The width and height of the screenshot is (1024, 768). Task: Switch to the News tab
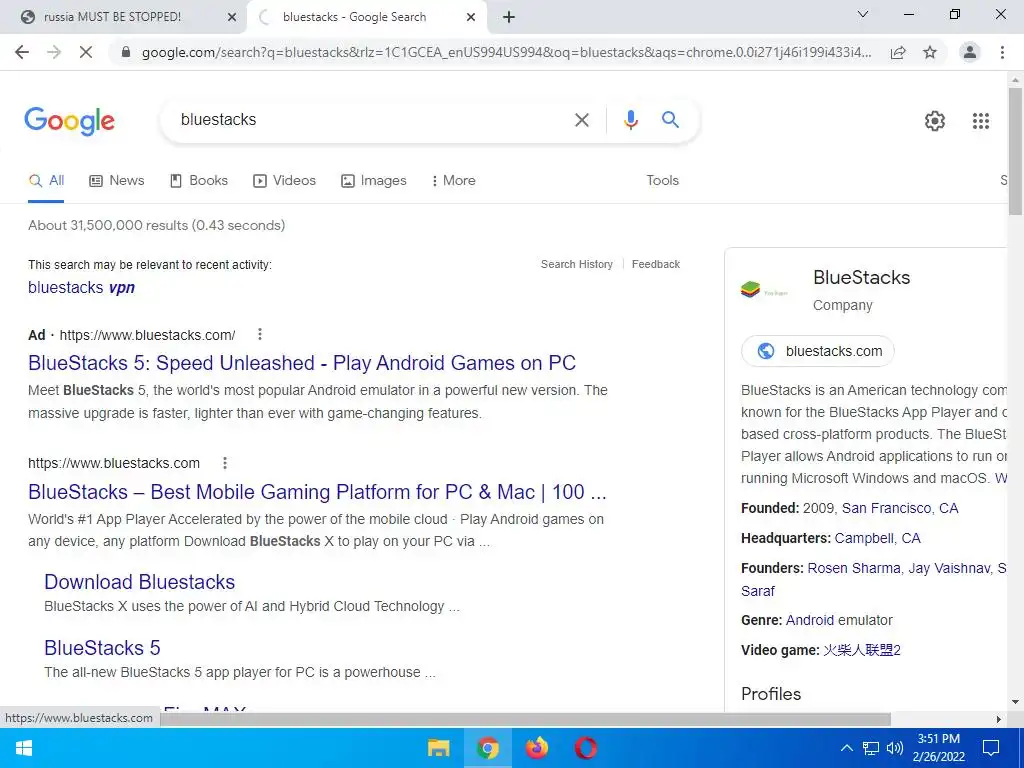pos(116,180)
